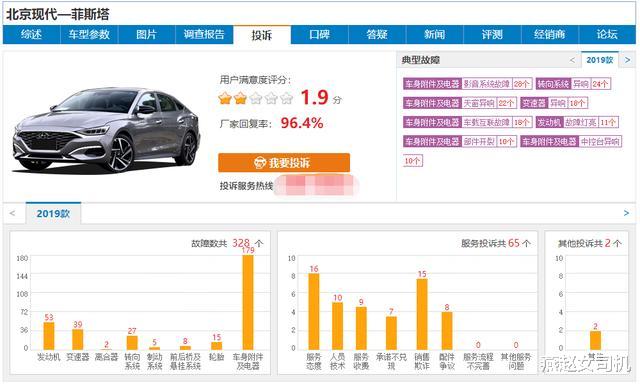640x385 pixels.
Task: Open the 综述 tab
Action: pos(31,35)
